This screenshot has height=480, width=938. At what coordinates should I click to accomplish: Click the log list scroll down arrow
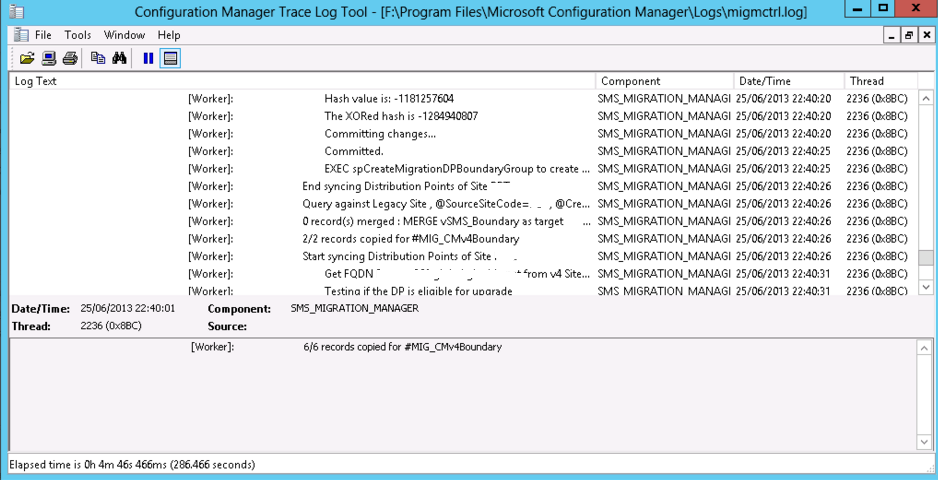coord(925,288)
